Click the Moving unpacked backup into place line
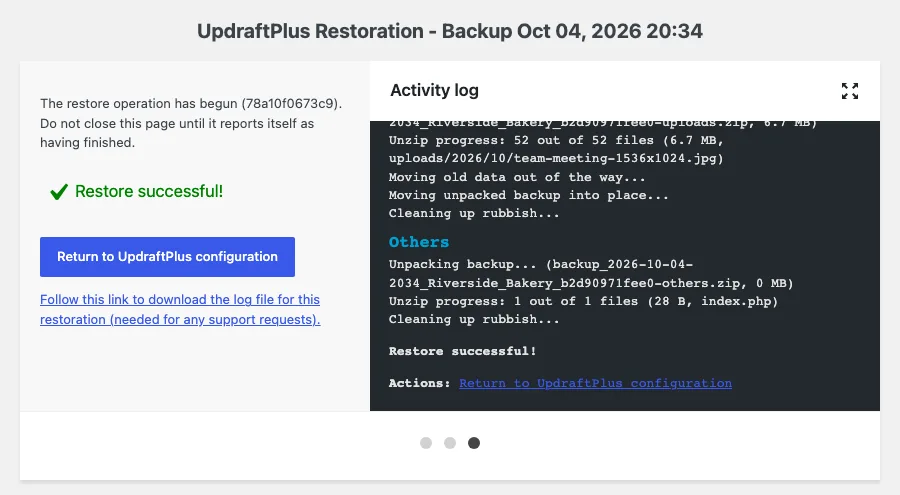Image resolution: width=900 pixels, height=495 pixels. [529, 195]
